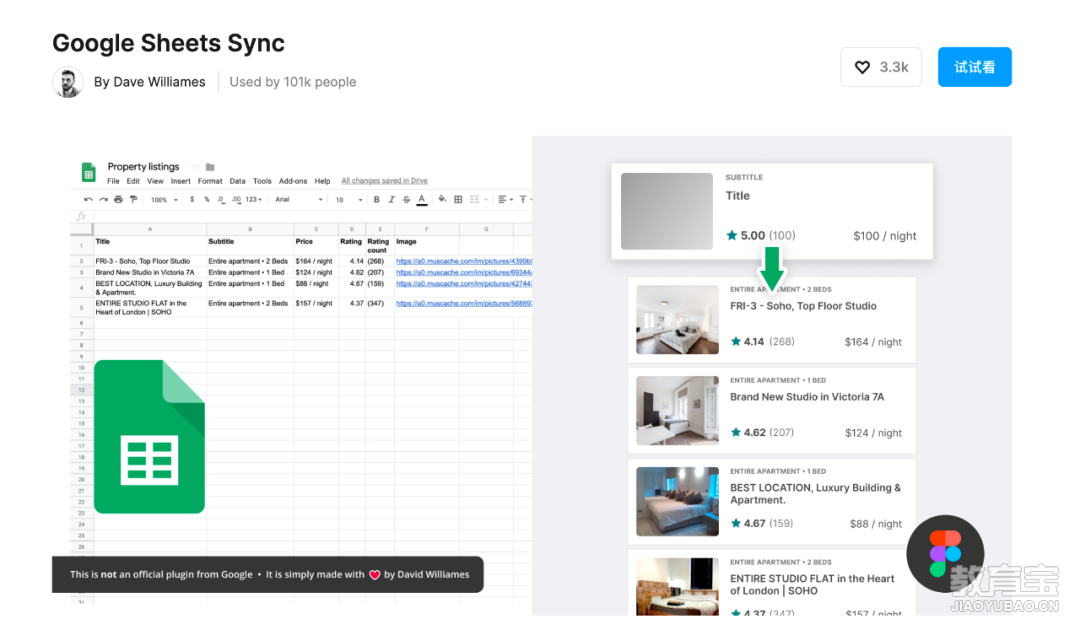Click the 'FRI-3 - Soho, Top Floor Studio' listing photo
This screenshot has height=635, width=1080.
677,320
